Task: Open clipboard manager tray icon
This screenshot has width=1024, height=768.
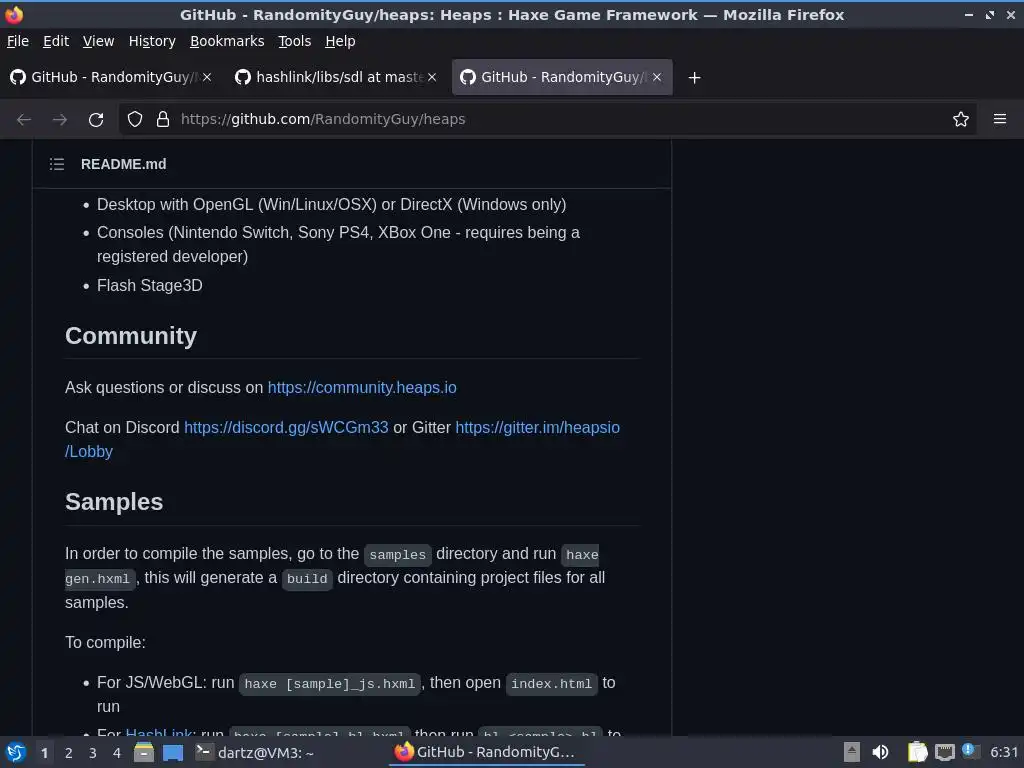Action: tap(918, 752)
